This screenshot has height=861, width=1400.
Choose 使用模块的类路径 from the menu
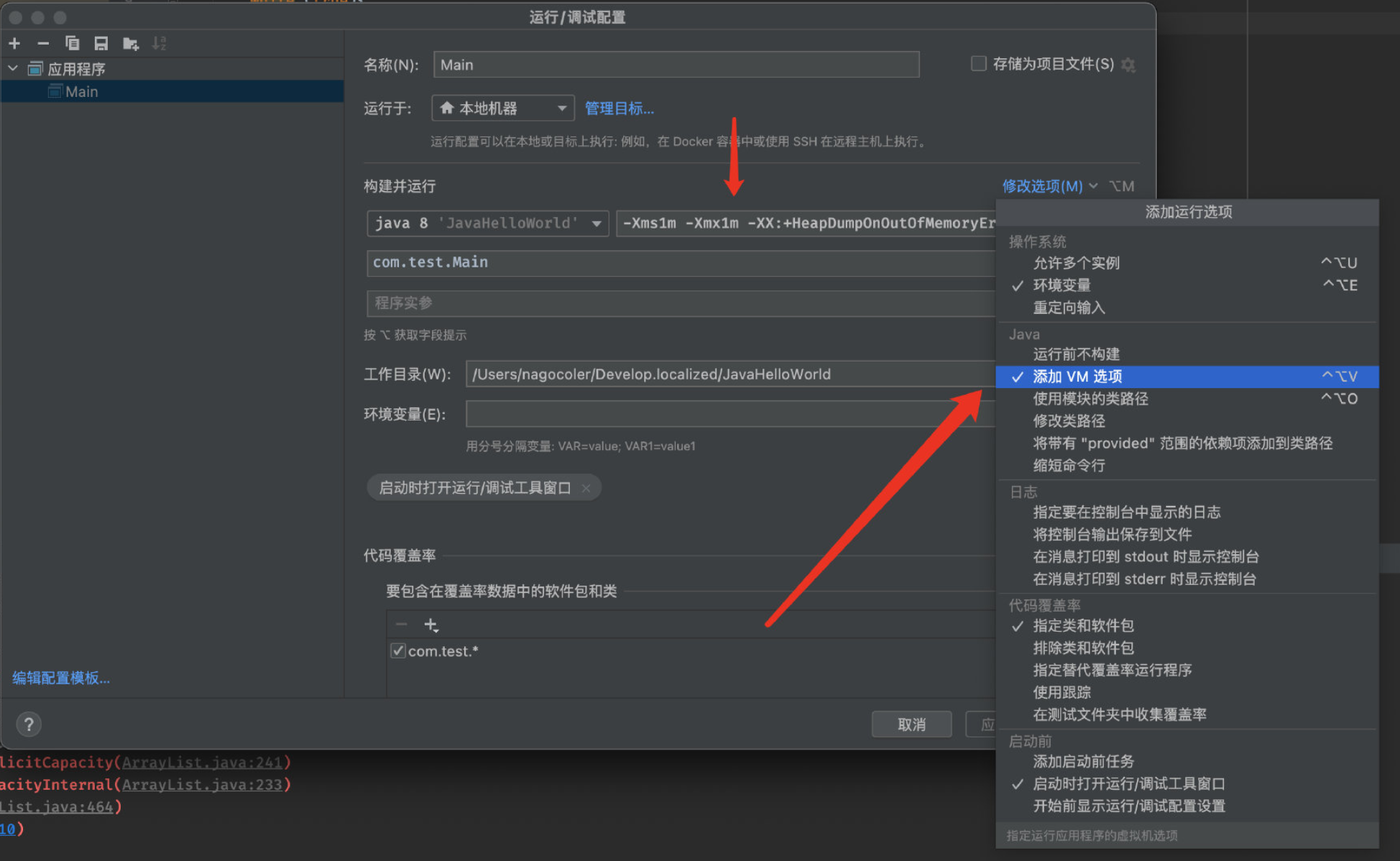pyautogui.click(x=1187, y=399)
